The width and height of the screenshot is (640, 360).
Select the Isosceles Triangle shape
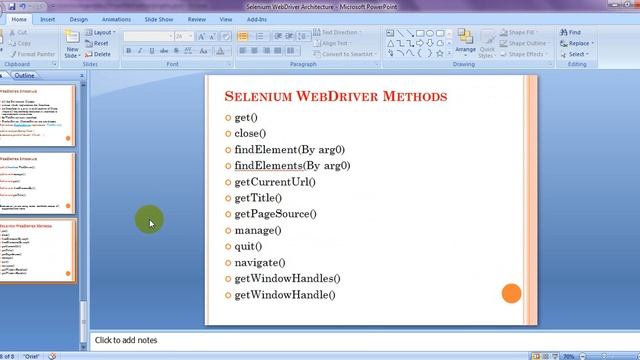click(x=390, y=43)
